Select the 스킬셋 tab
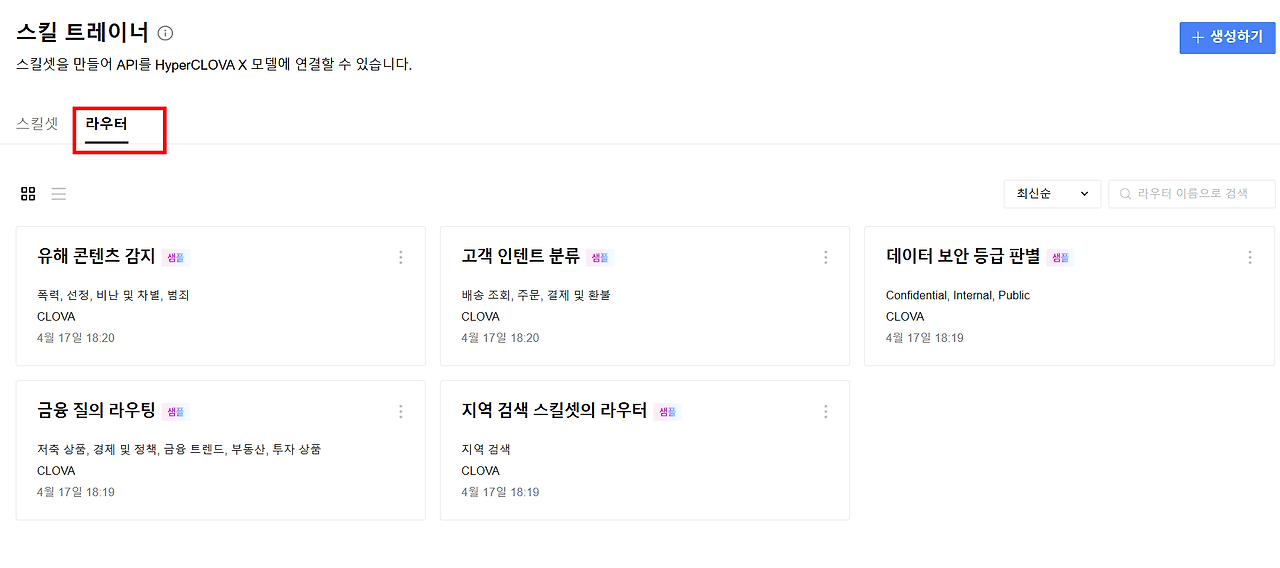The image size is (1280, 568). pos(37,125)
